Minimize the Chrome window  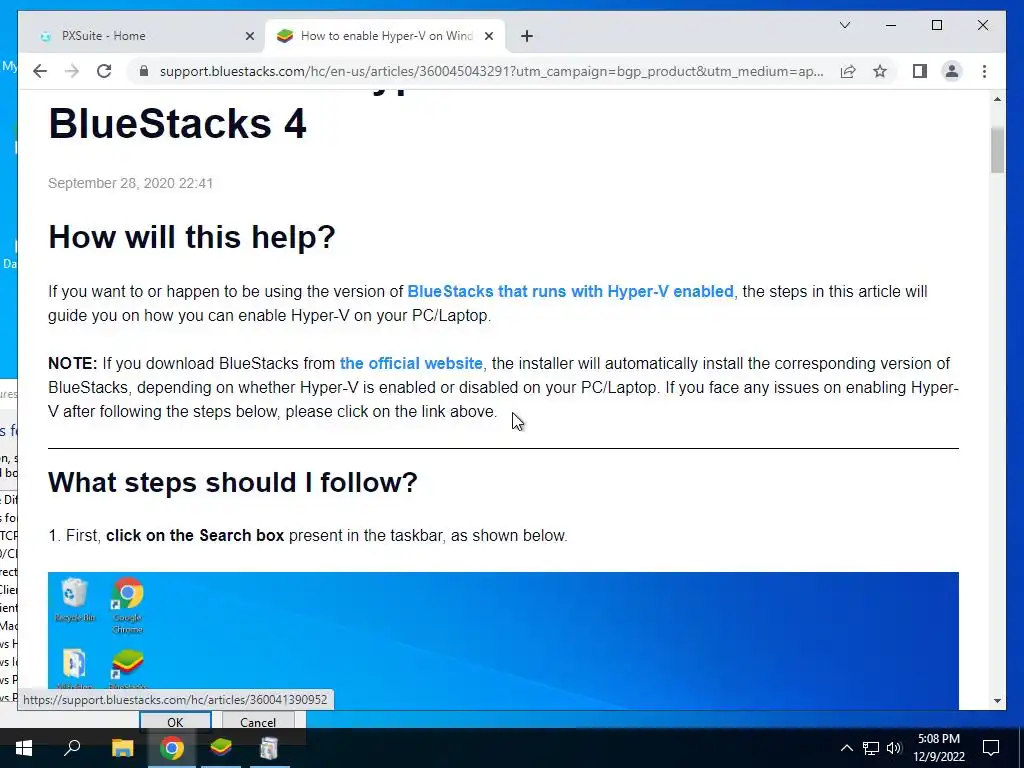(x=891, y=25)
